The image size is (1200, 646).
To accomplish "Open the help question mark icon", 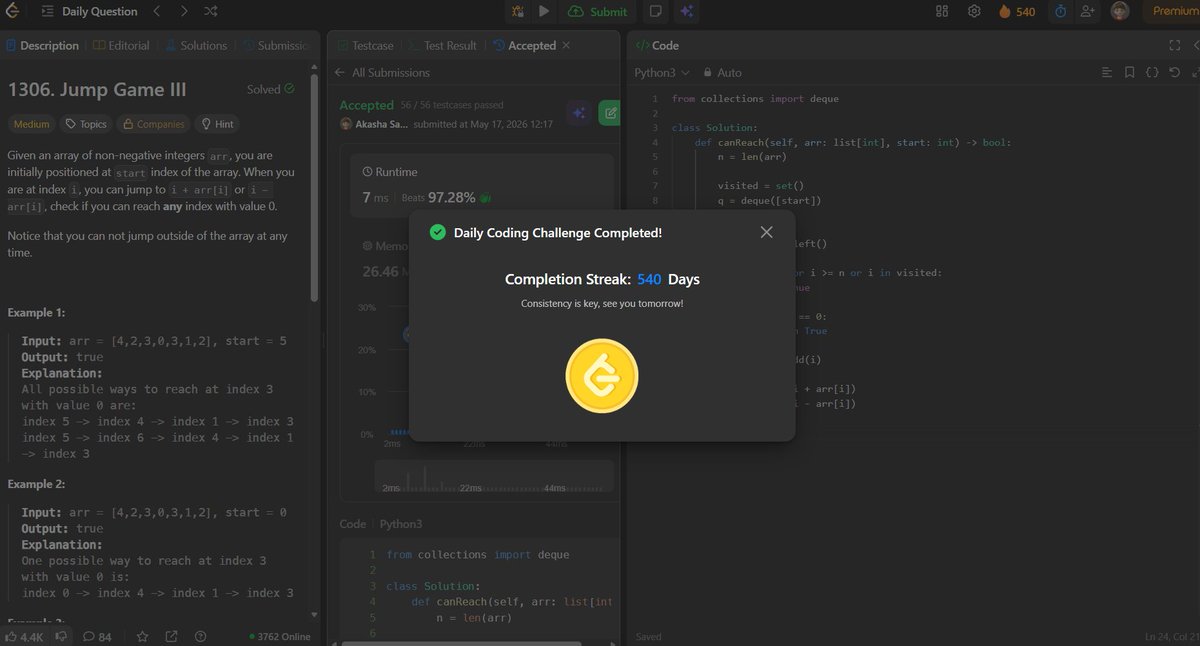I will [200, 636].
